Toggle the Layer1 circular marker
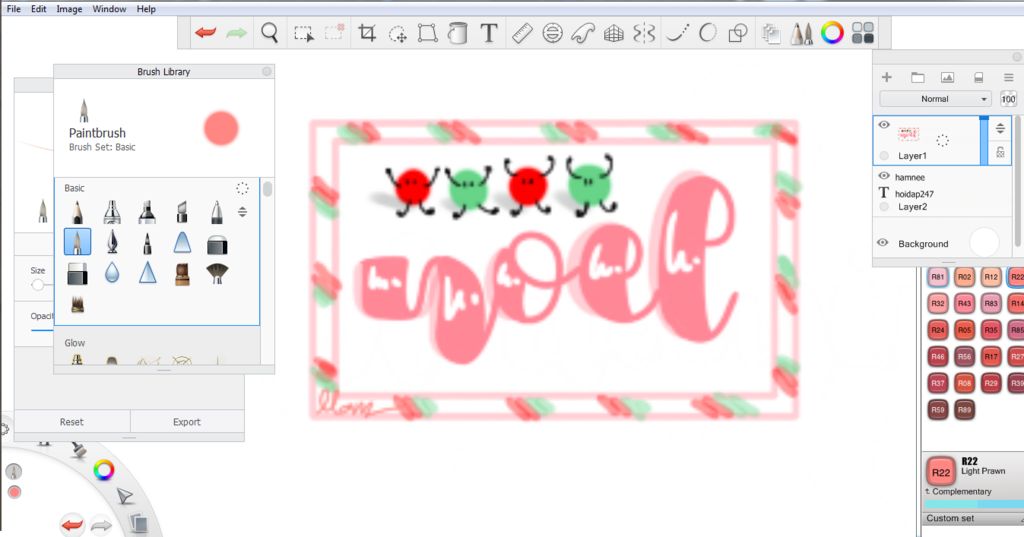The height and width of the screenshot is (537, 1024). (884, 155)
